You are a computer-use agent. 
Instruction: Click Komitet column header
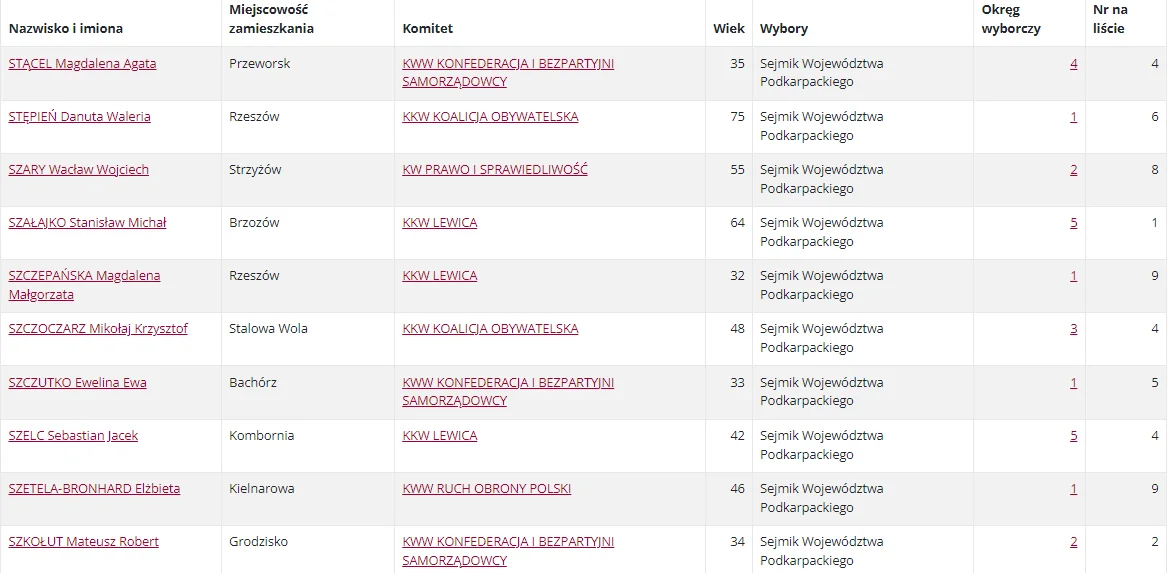(428, 29)
